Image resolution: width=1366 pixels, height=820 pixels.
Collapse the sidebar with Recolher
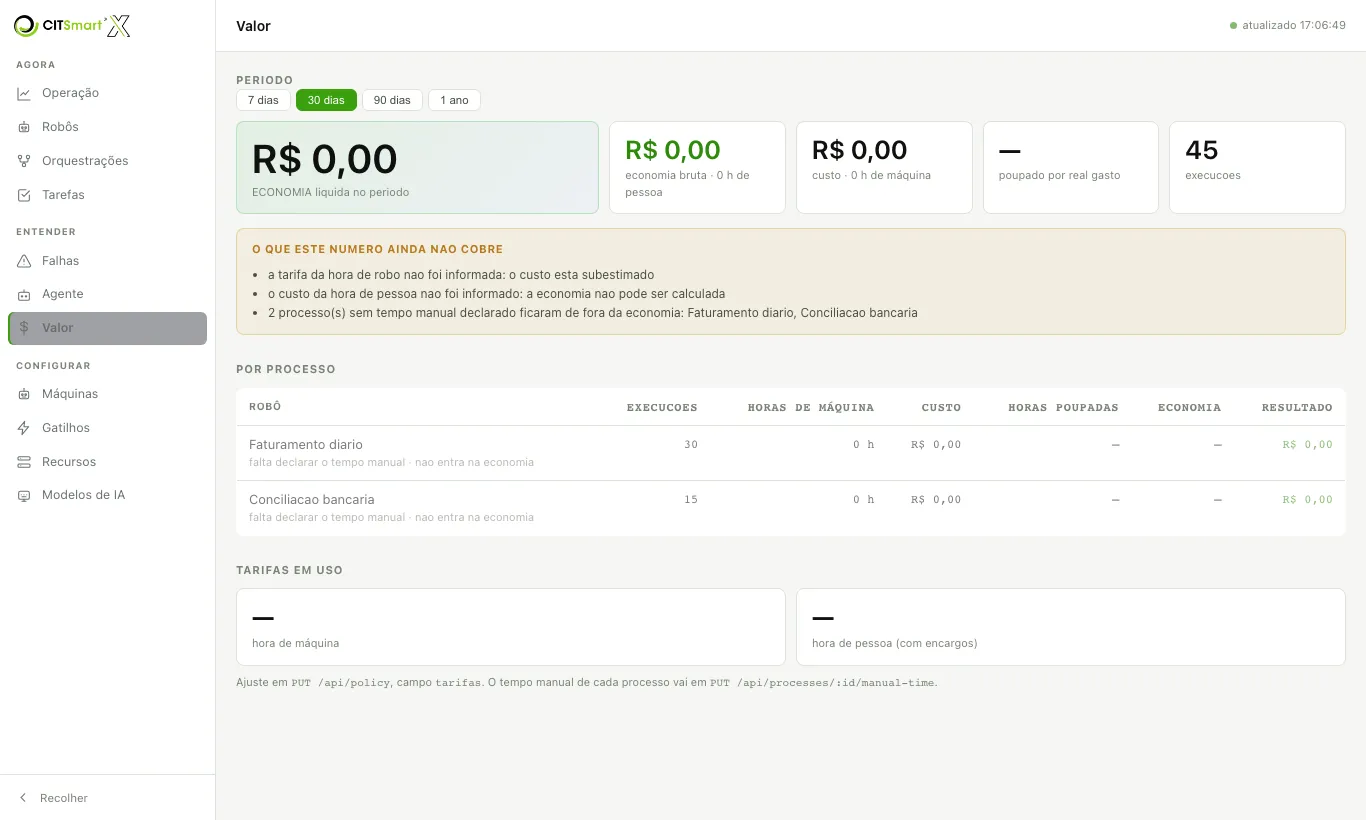click(x=108, y=798)
